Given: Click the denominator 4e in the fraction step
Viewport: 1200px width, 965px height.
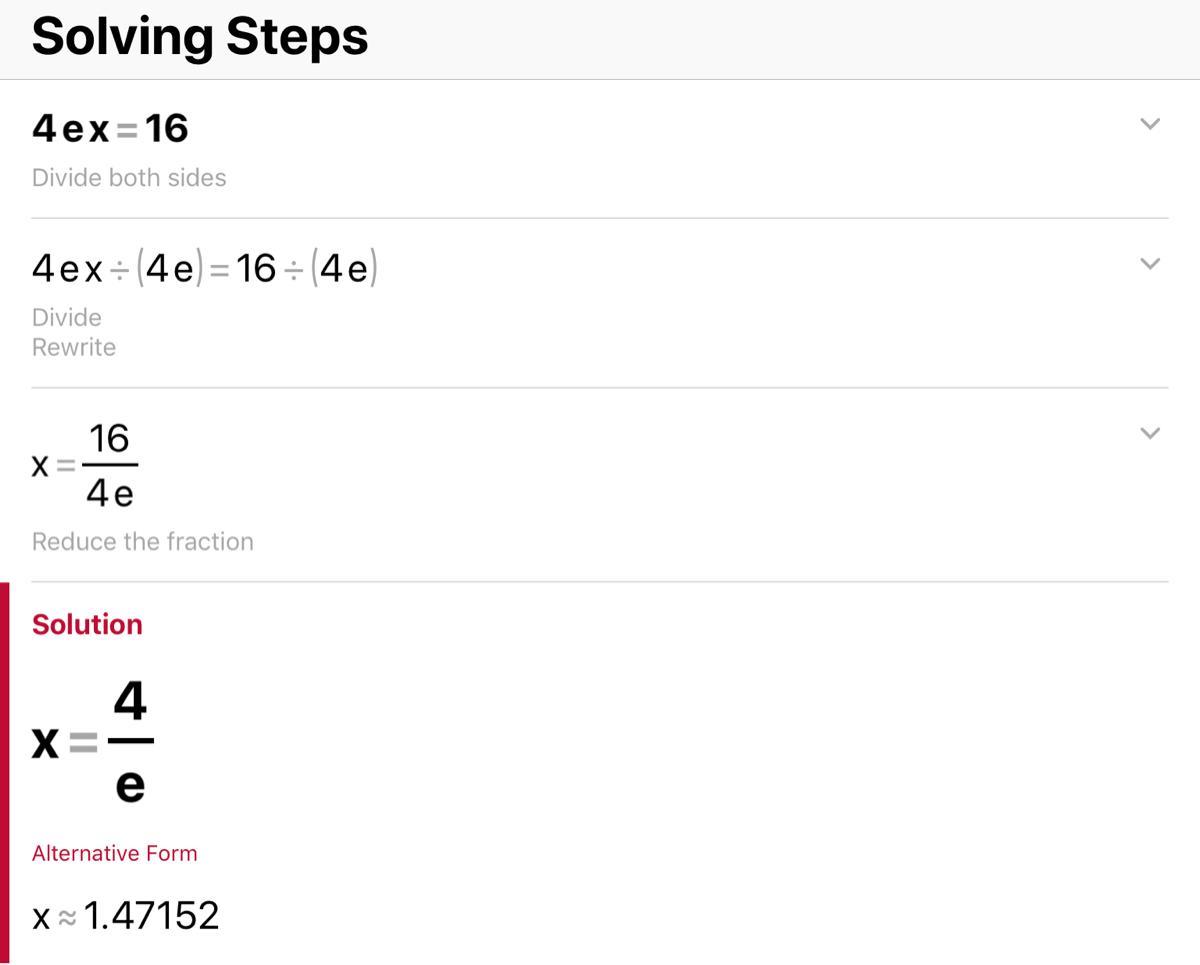Looking at the screenshot, I should [x=109, y=493].
